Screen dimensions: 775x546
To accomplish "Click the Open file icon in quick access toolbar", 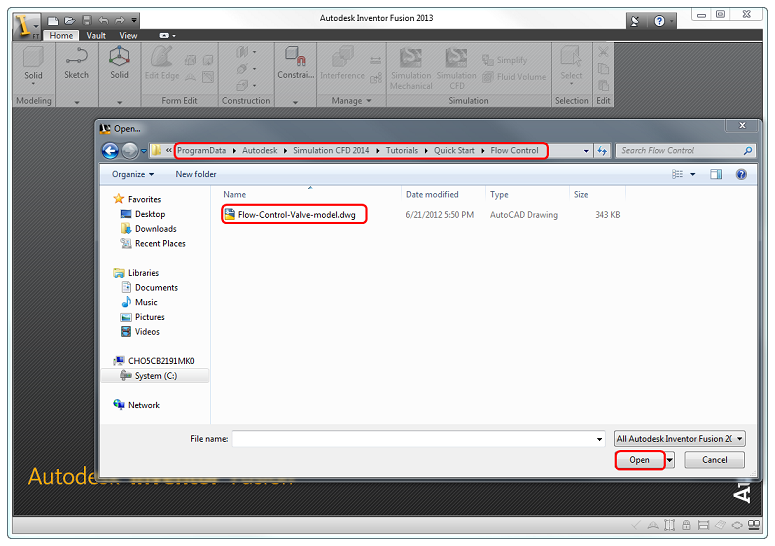I will point(70,20).
